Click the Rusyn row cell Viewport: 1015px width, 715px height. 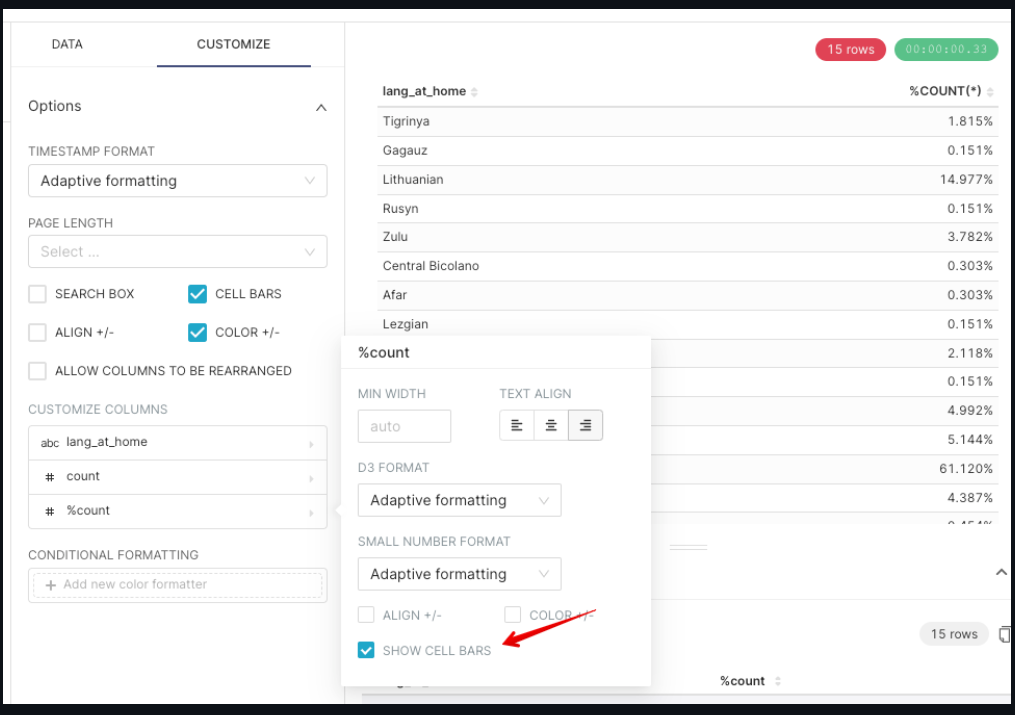click(x=400, y=208)
